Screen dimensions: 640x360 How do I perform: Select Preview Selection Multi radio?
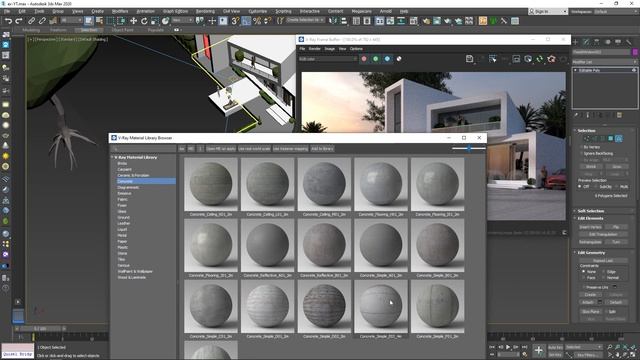point(616,187)
